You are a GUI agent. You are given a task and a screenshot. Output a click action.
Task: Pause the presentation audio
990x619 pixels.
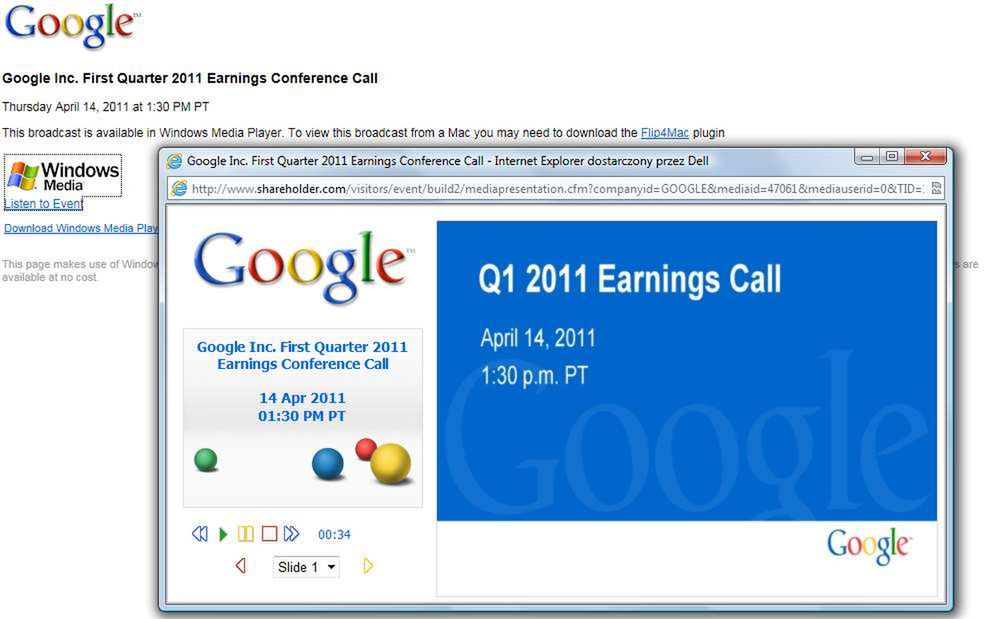pos(246,534)
